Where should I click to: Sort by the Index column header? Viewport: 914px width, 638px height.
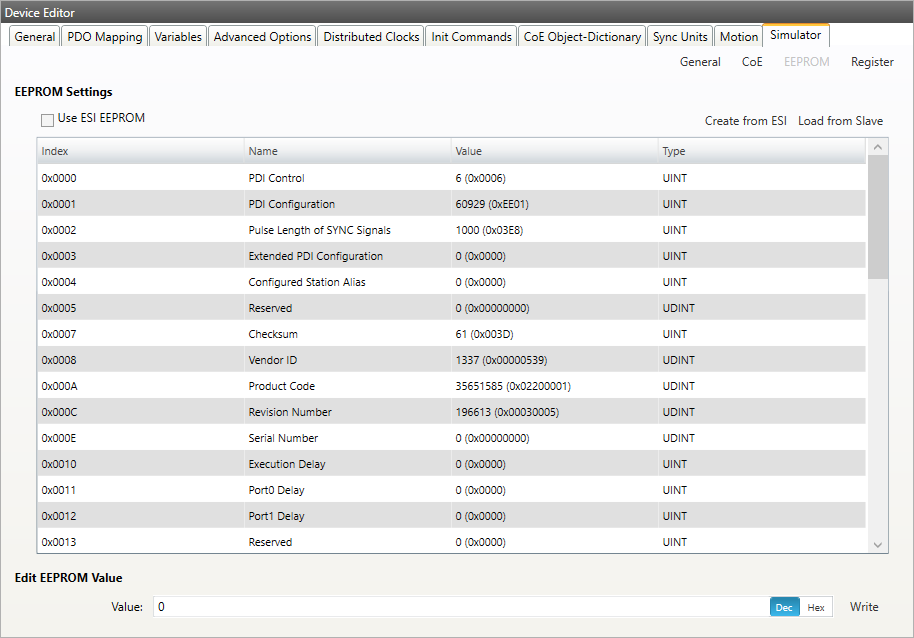coord(140,151)
